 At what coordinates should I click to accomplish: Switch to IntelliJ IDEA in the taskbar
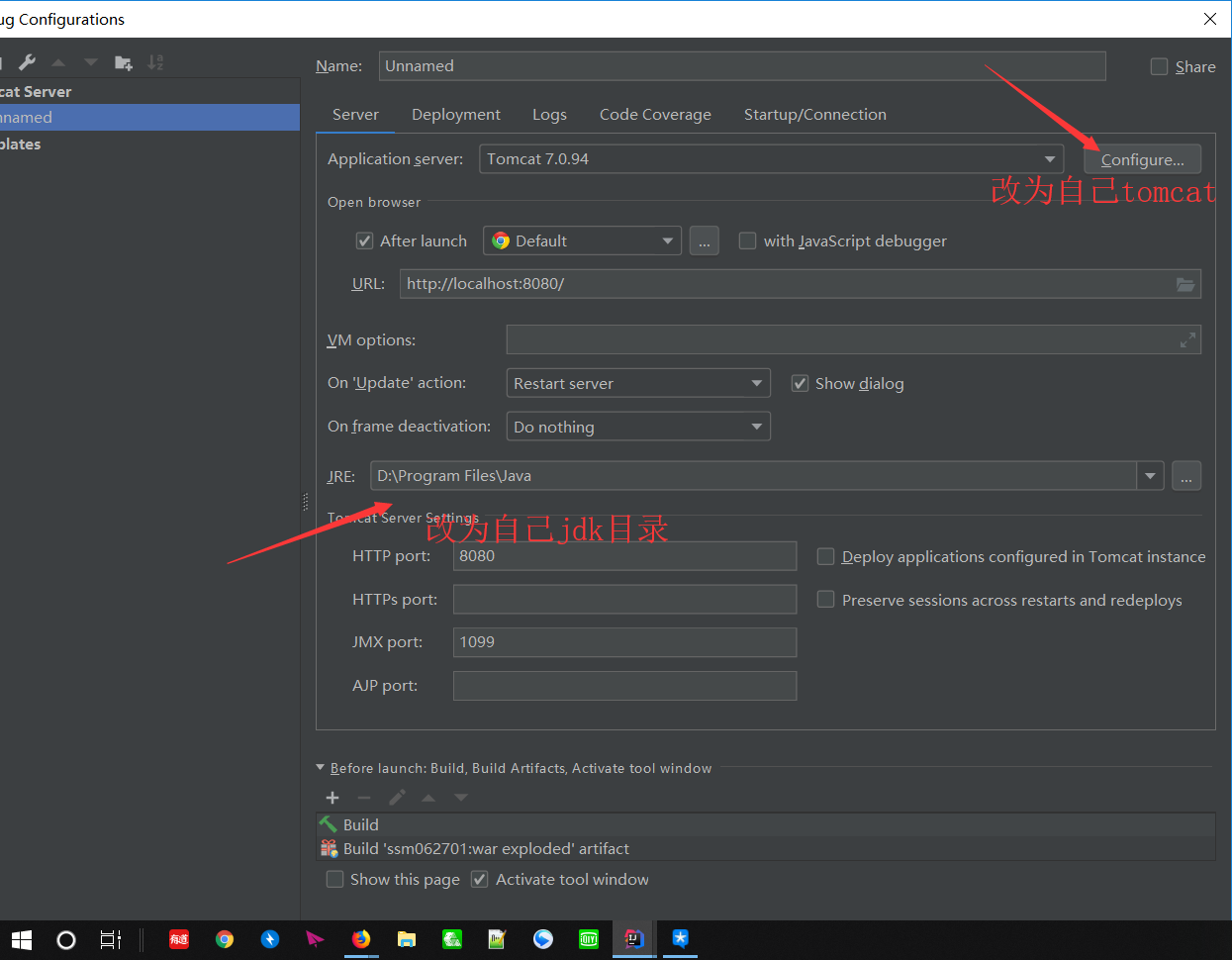pos(634,939)
